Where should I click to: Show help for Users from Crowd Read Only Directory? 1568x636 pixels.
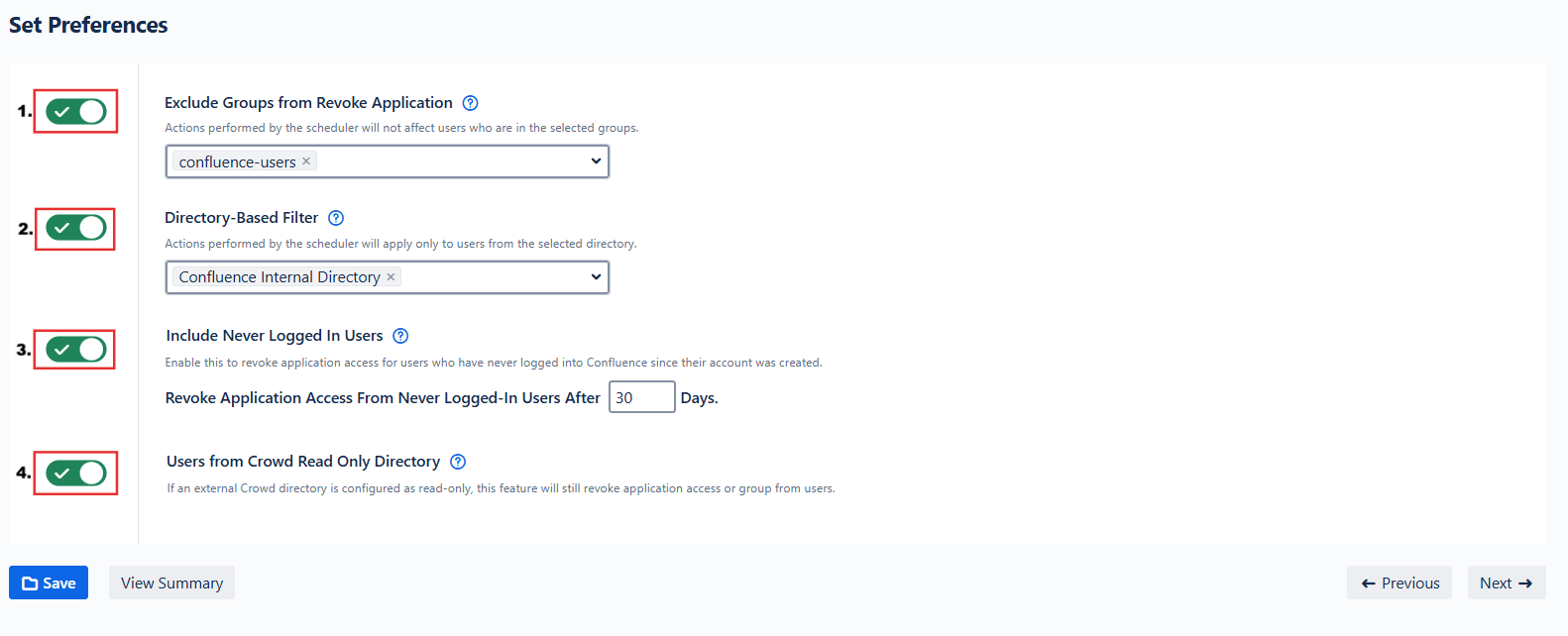(458, 462)
